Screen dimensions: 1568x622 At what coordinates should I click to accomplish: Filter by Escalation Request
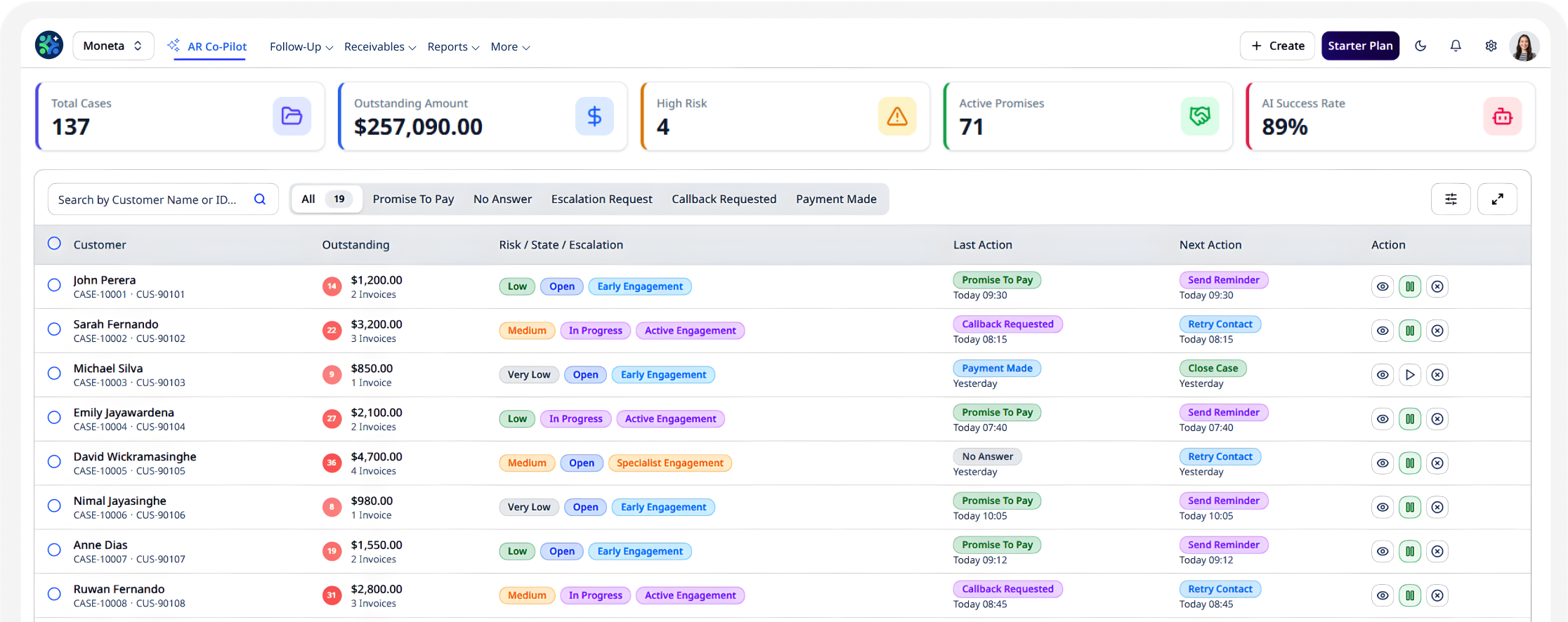(601, 199)
